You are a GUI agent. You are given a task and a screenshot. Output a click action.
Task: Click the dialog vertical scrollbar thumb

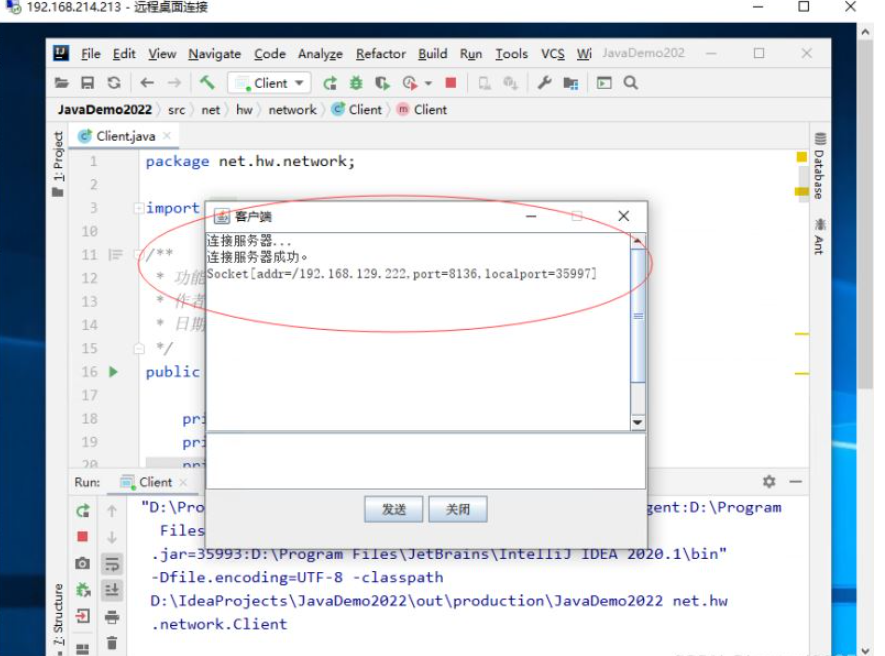638,316
